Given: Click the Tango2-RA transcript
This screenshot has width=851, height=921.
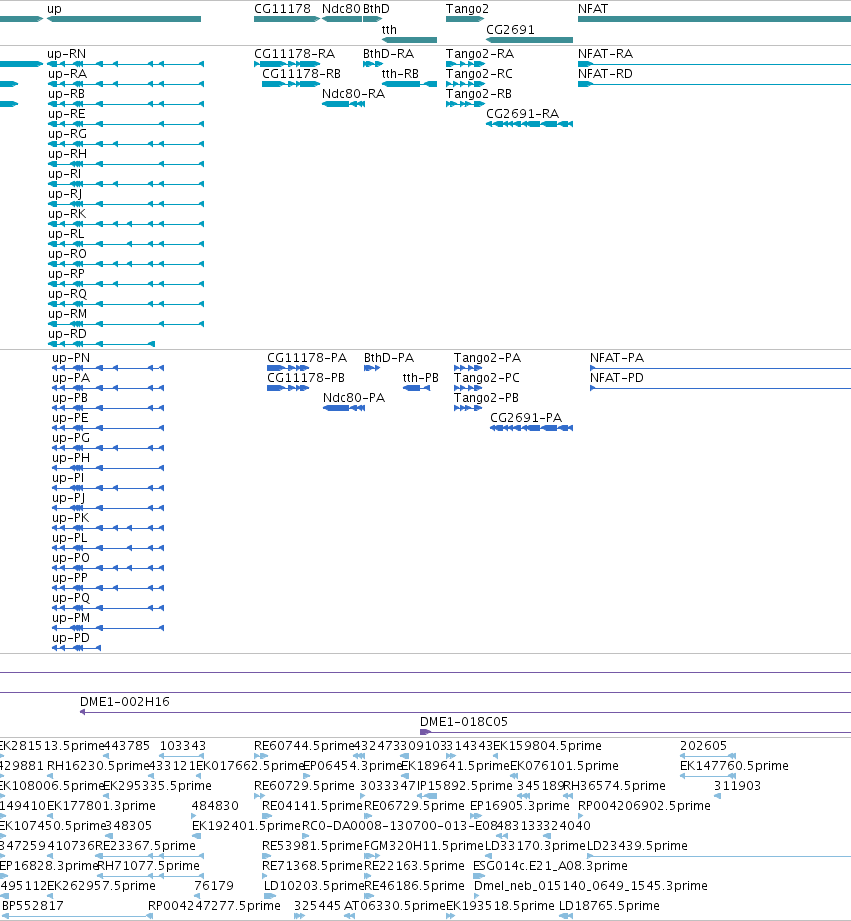Looking at the screenshot, I should [x=465, y=64].
